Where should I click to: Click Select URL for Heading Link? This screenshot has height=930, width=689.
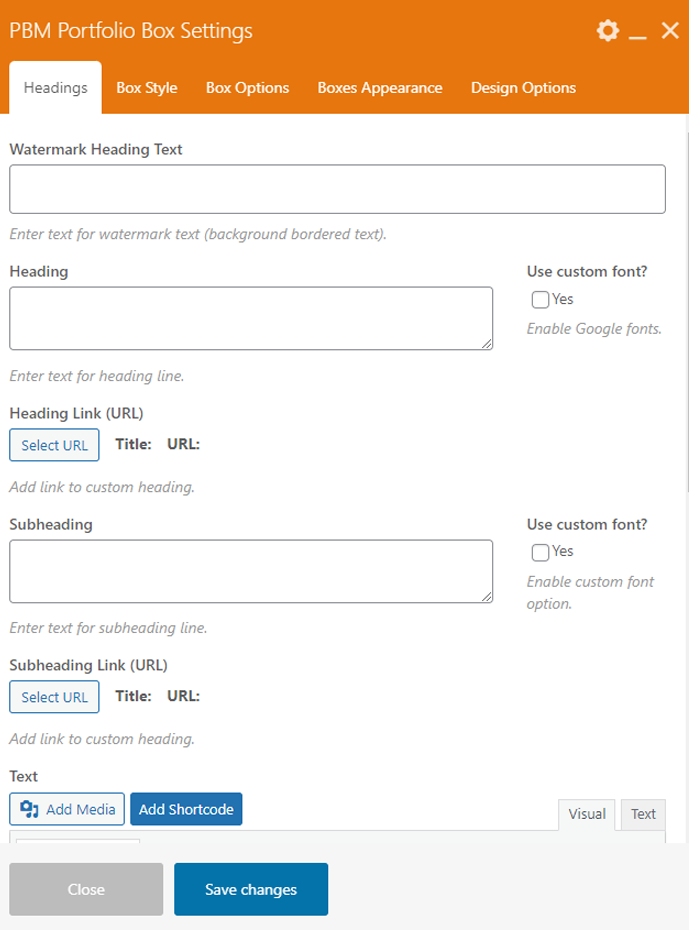point(55,445)
